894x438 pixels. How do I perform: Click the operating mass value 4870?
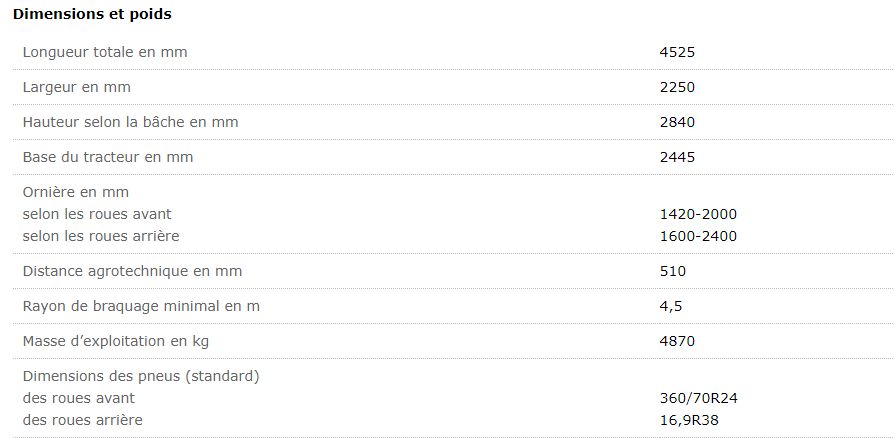point(677,341)
